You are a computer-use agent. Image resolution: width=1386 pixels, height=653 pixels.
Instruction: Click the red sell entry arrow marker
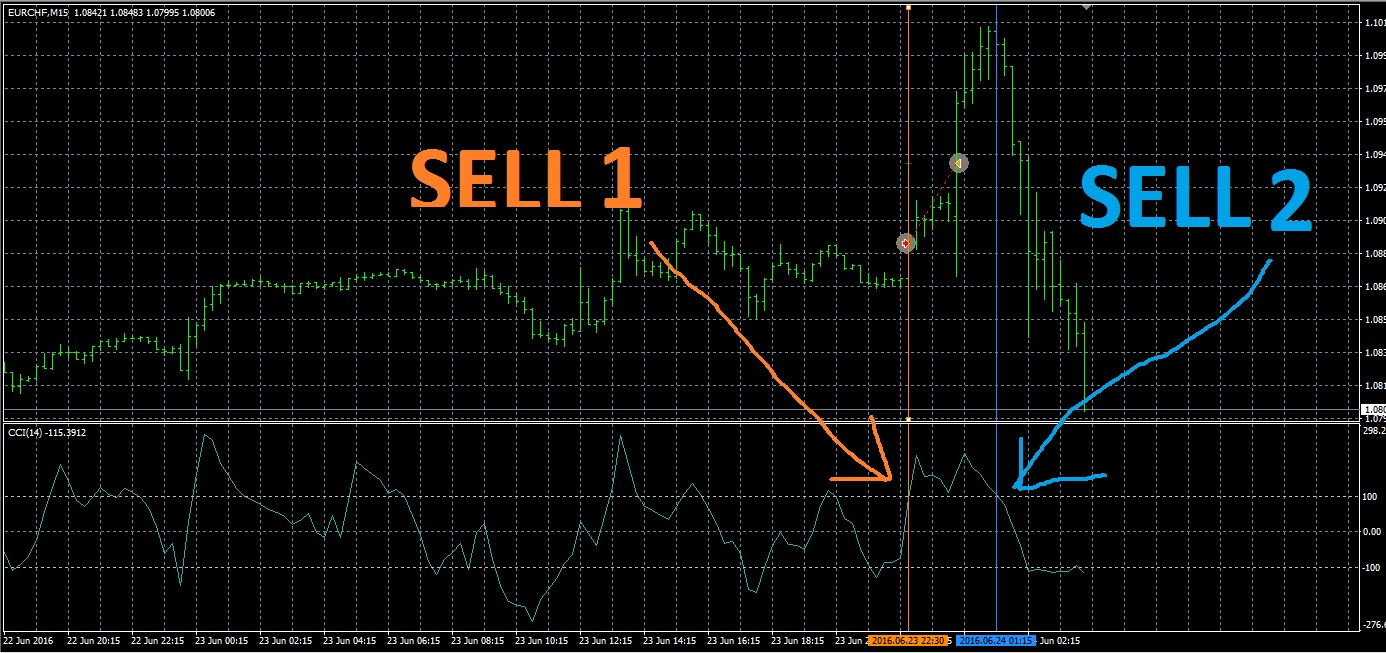(906, 242)
